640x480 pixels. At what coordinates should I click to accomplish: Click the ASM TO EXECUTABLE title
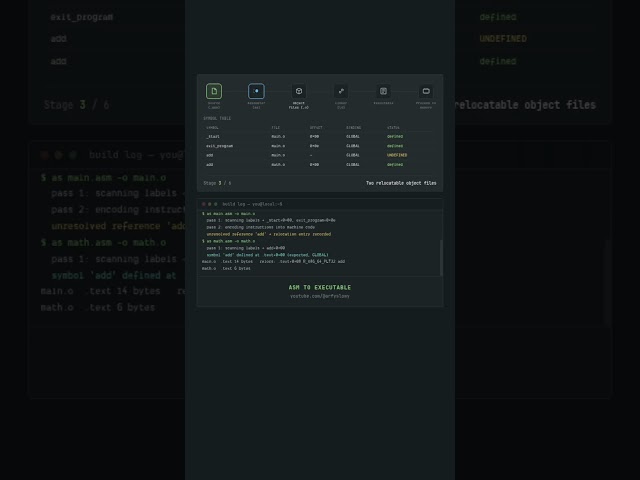click(x=320, y=287)
